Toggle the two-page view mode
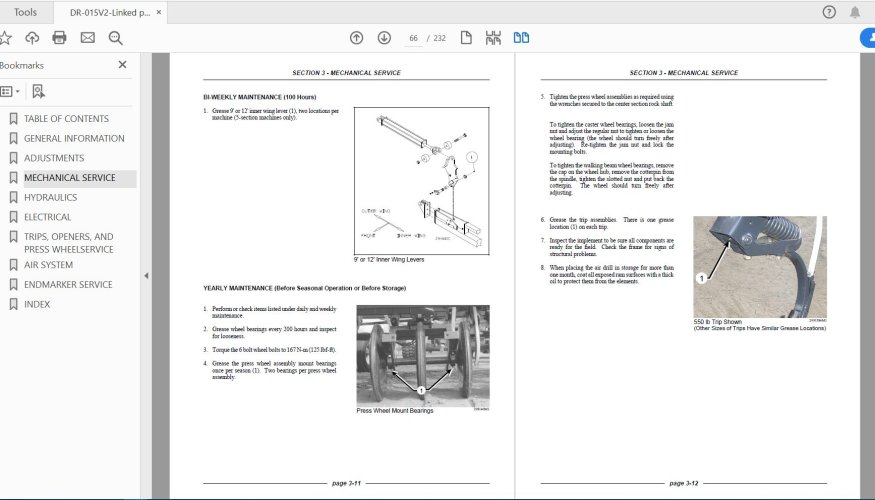This screenshot has height=500, width=875. click(521, 38)
